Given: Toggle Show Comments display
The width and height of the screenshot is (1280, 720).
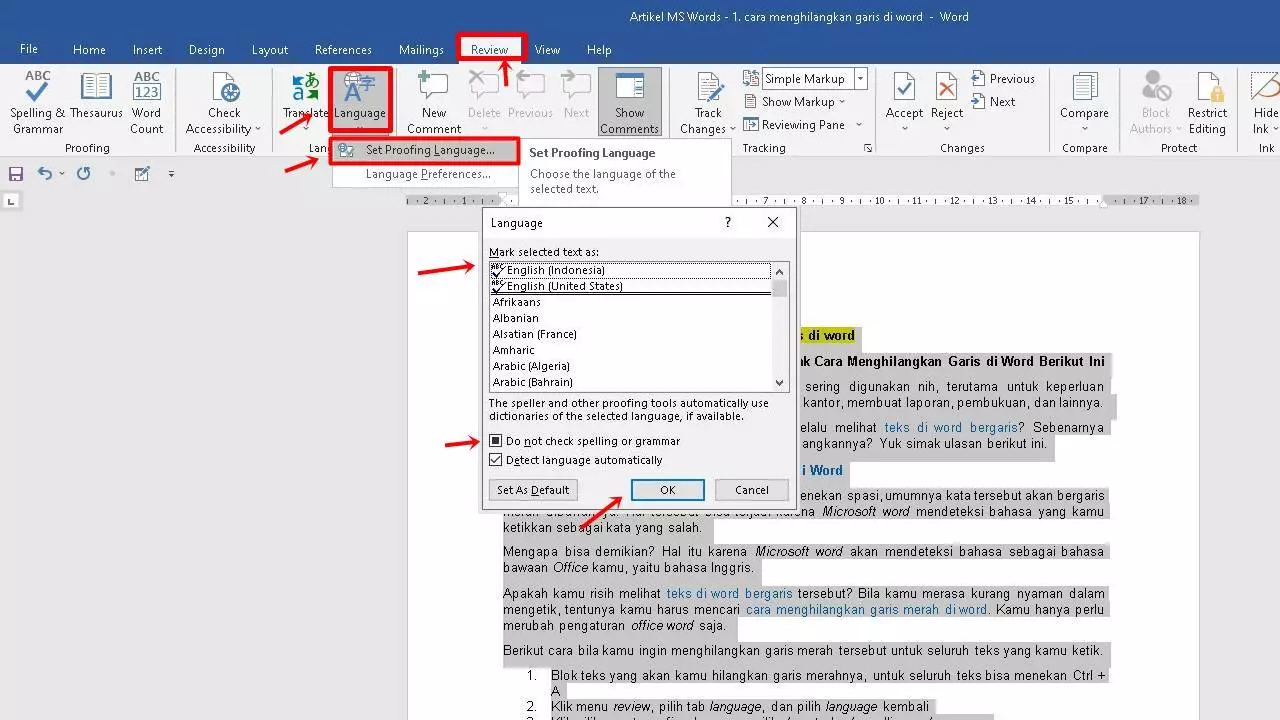Looking at the screenshot, I should [629, 100].
